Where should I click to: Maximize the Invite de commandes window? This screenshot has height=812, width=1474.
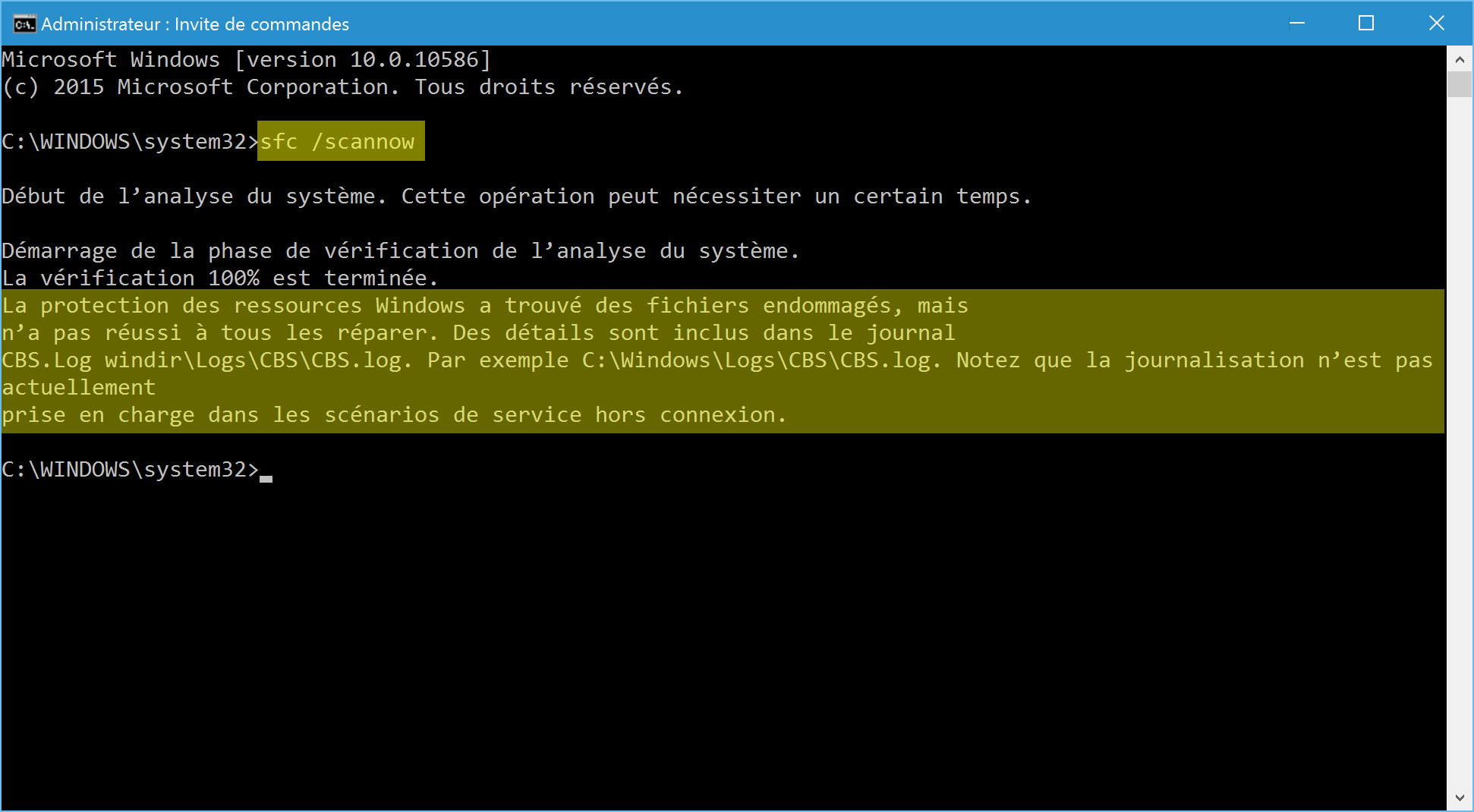click(1366, 24)
